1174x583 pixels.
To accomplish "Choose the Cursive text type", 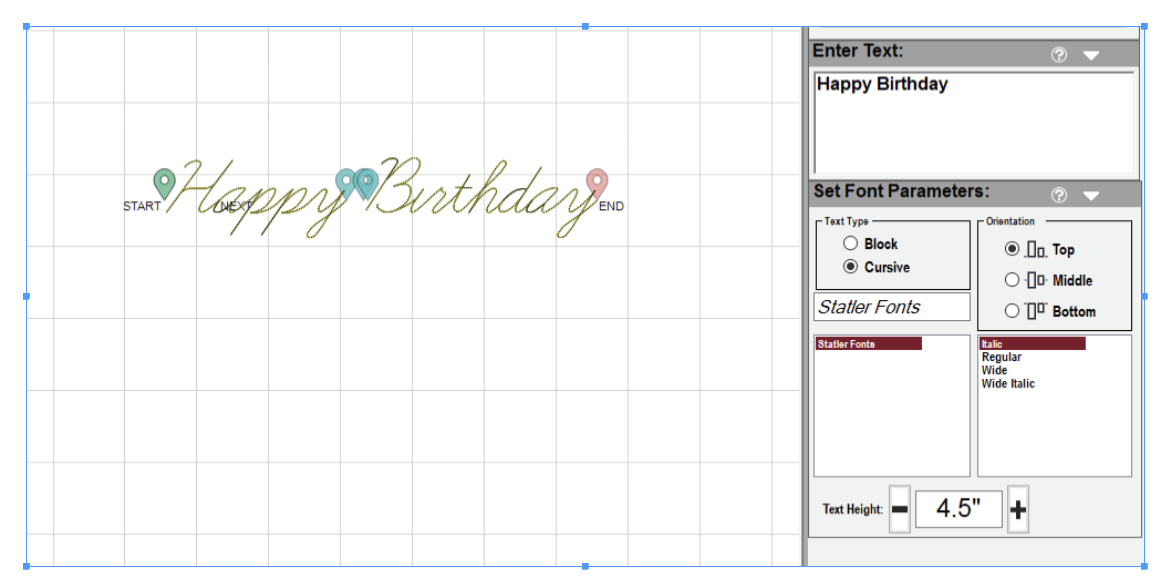I will pos(851,267).
